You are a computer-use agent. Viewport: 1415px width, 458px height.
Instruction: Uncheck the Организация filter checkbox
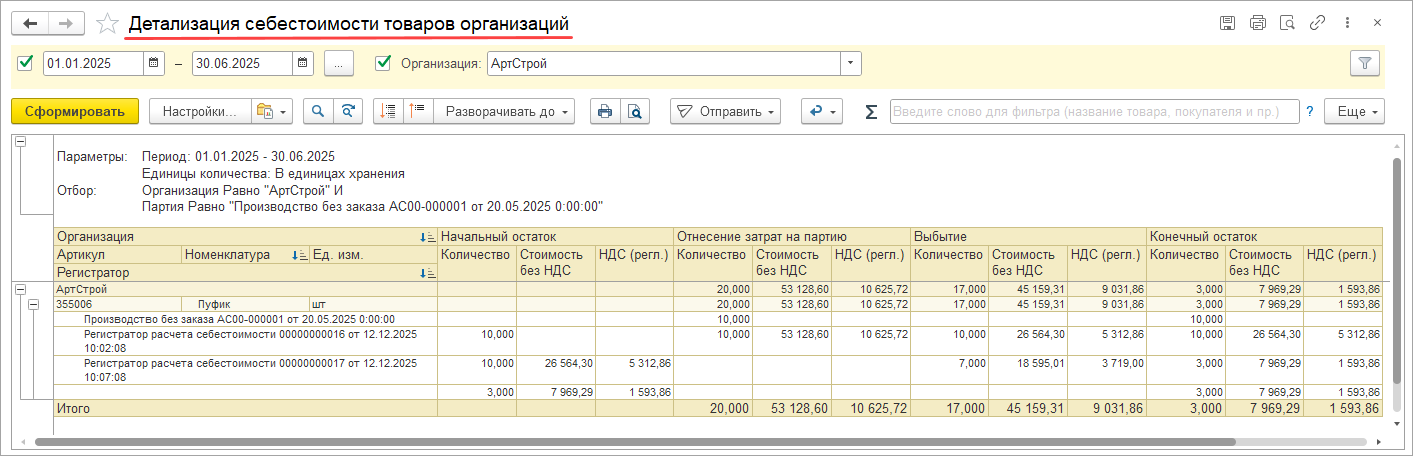[x=382, y=63]
